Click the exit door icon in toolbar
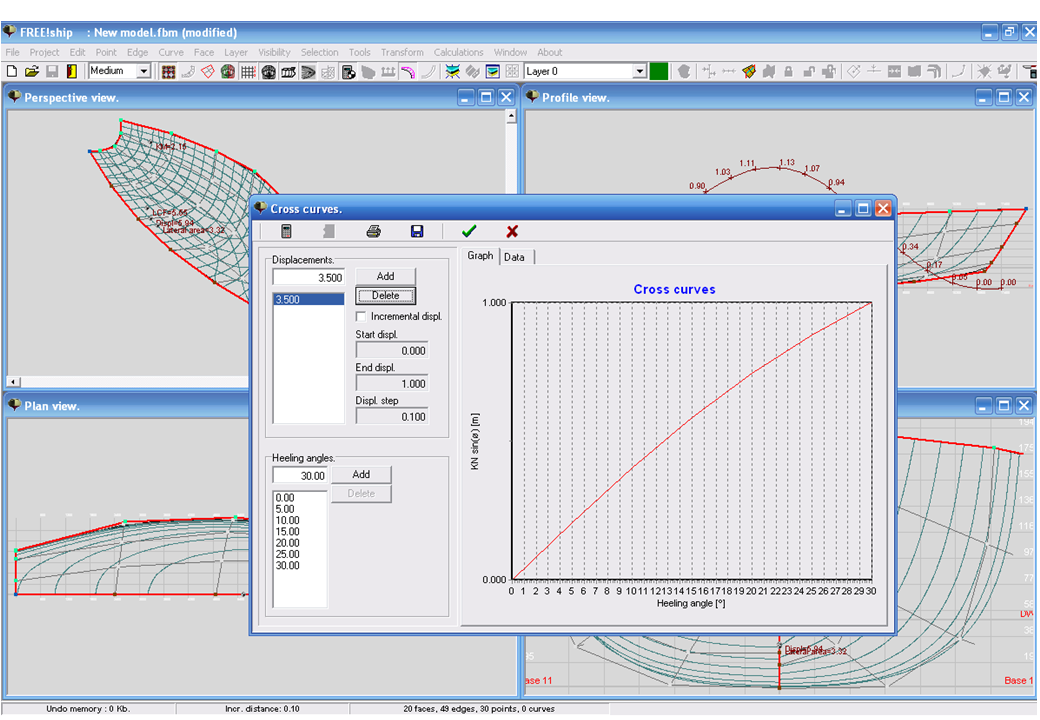This screenshot has width=1040, height=720. coord(72,72)
